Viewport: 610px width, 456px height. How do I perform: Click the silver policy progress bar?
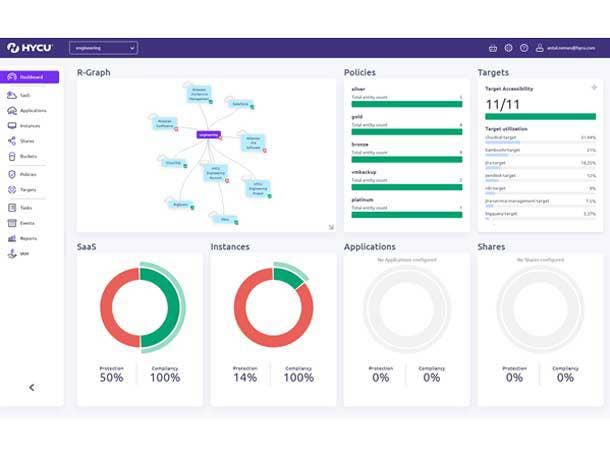(406, 104)
